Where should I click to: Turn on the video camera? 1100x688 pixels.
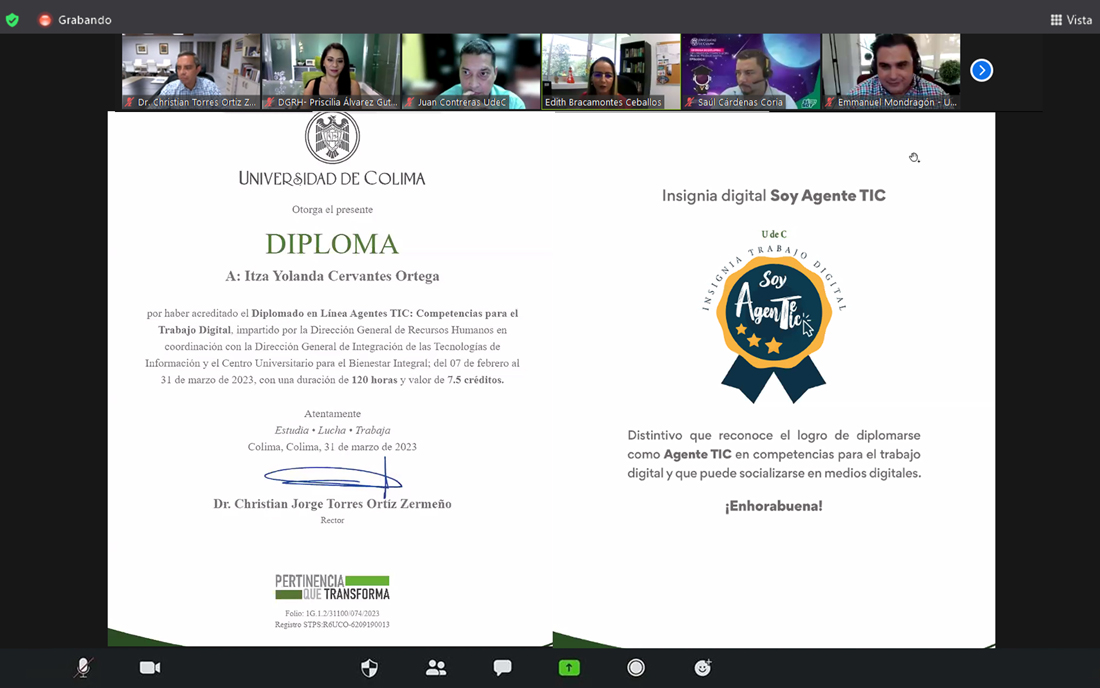coord(150,668)
